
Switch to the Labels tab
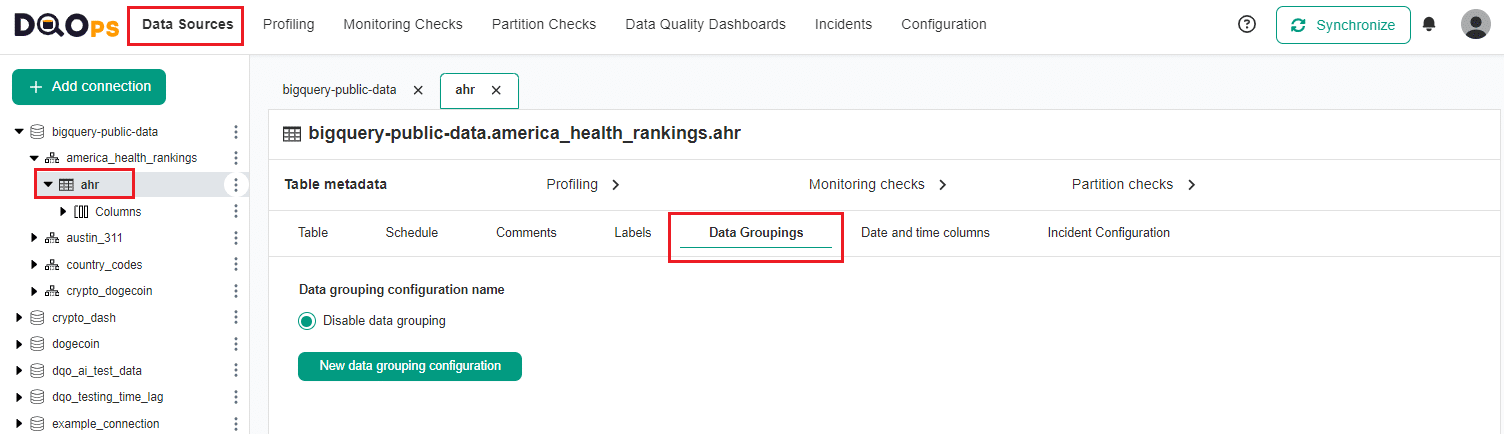point(633,233)
